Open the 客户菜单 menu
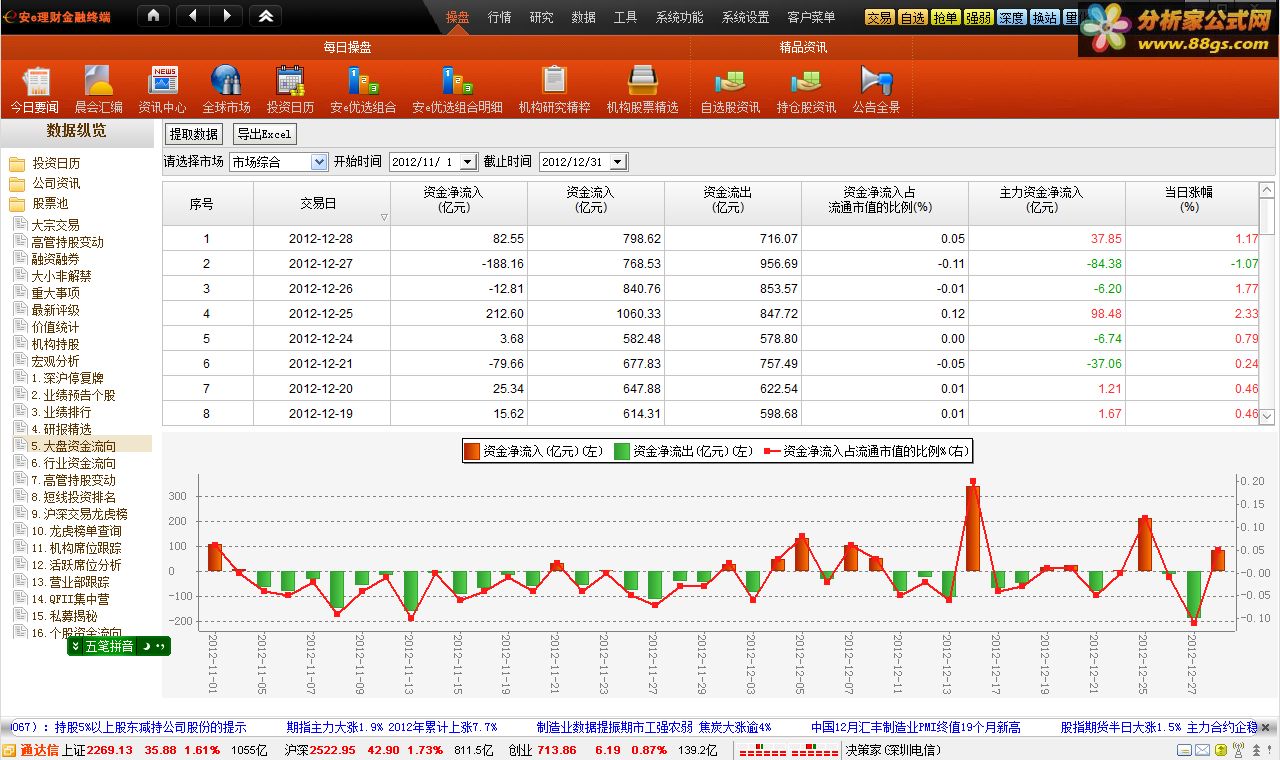Image resolution: width=1280 pixels, height=760 pixels. click(811, 17)
